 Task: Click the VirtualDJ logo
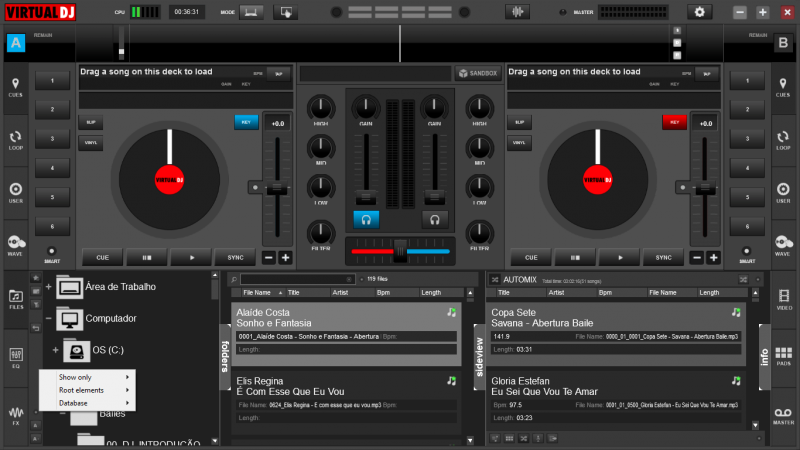click(40, 12)
